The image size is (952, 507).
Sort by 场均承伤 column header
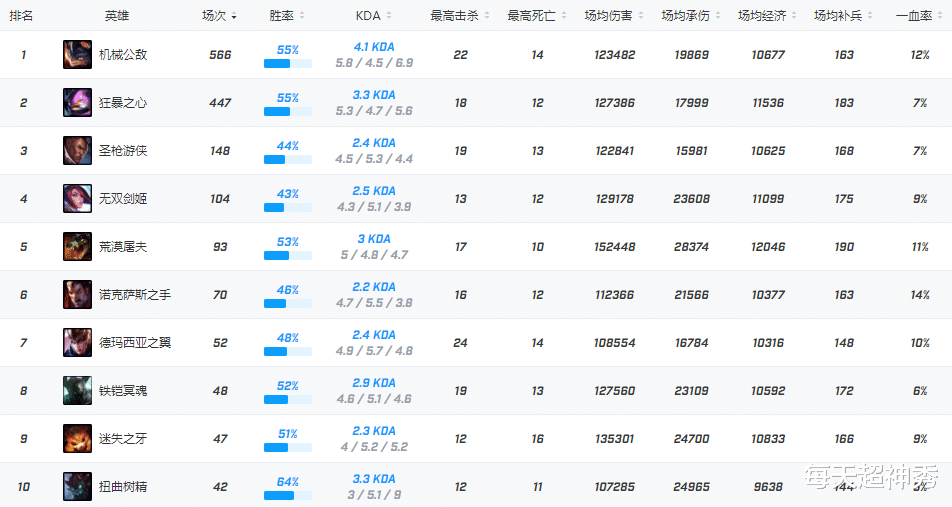[691, 16]
